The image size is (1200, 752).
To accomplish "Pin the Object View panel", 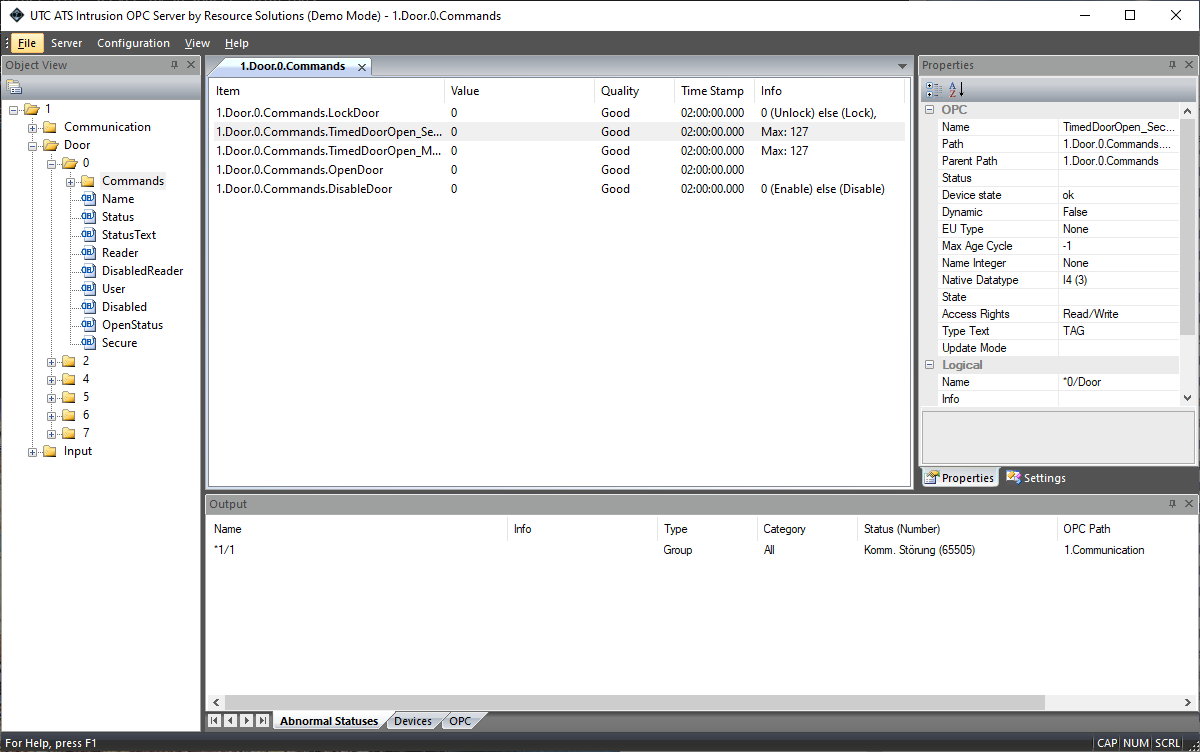I will point(175,65).
